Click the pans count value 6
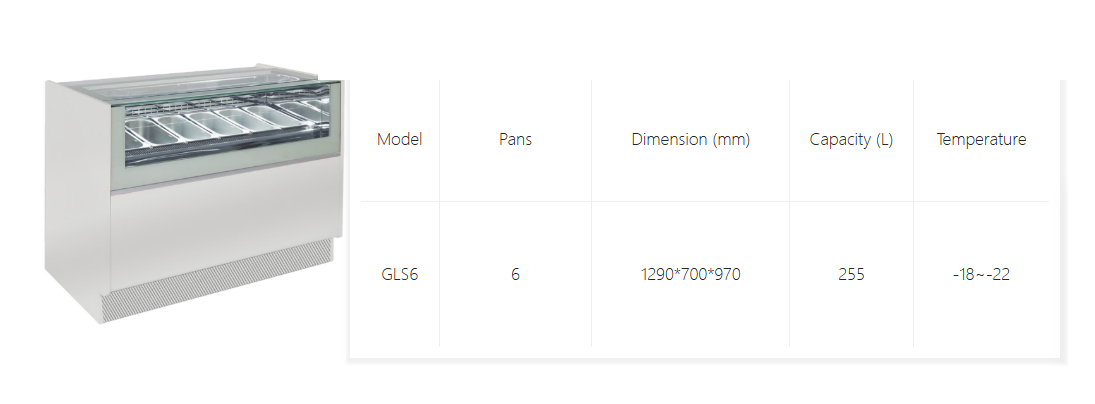Screen dimensions: 1095x404 pos(515,274)
